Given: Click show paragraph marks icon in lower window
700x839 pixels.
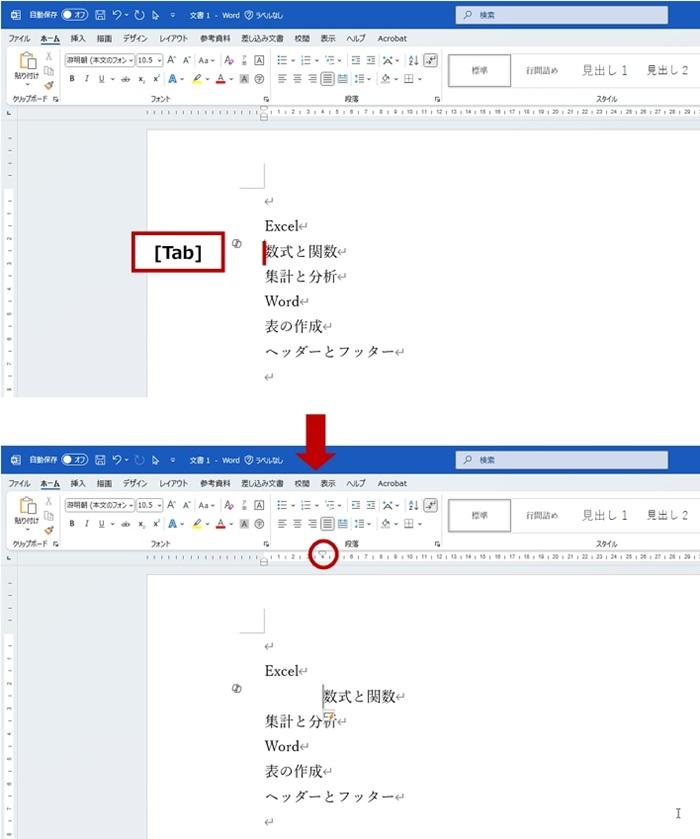Looking at the screenshot, I should (x=430, y=505).
